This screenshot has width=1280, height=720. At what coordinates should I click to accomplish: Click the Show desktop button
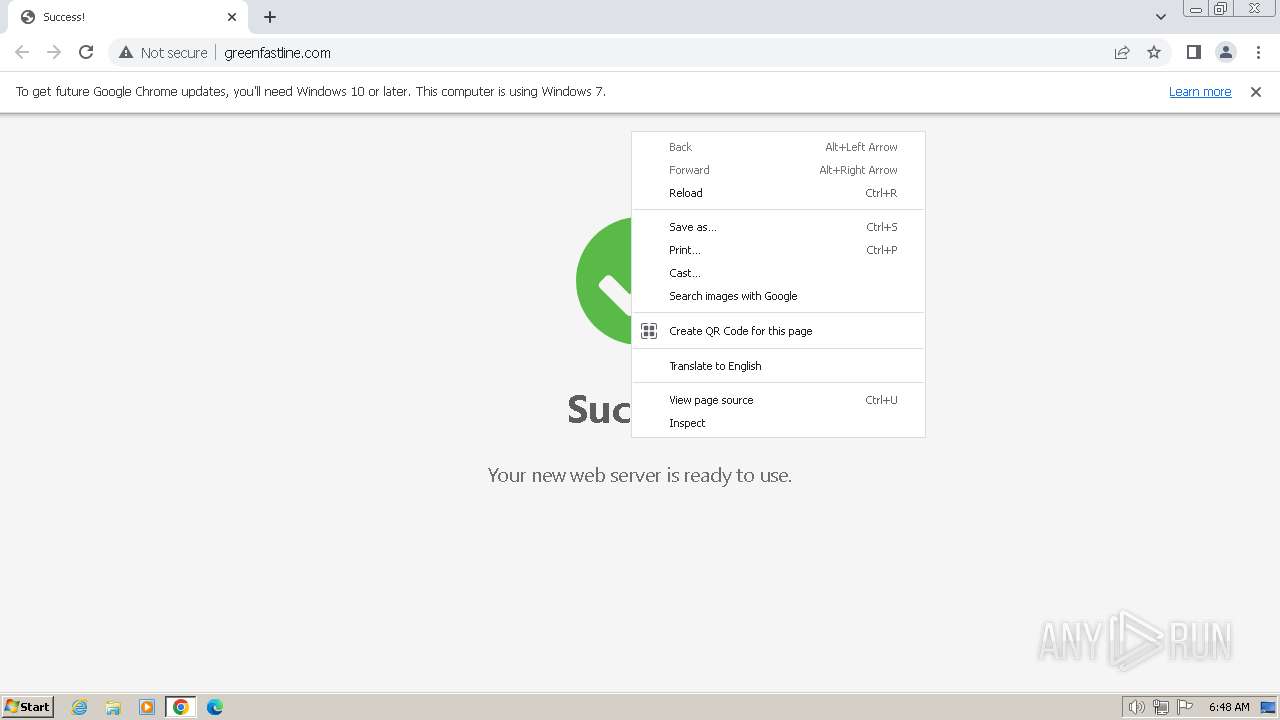[x=1268, y=707]
